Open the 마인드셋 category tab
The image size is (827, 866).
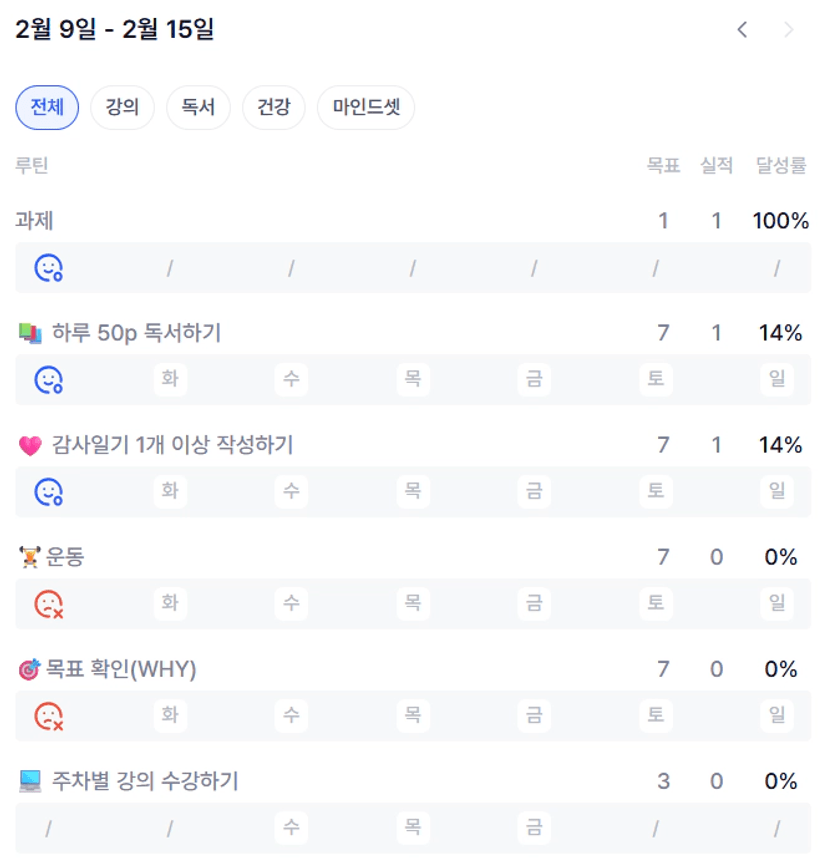pyautogui.click(x=366, y=108)
